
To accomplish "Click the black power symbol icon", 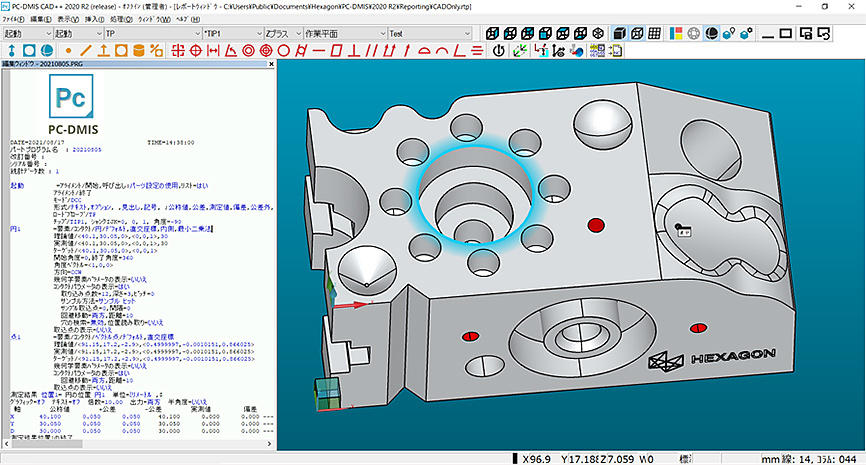I will (499, 51).
